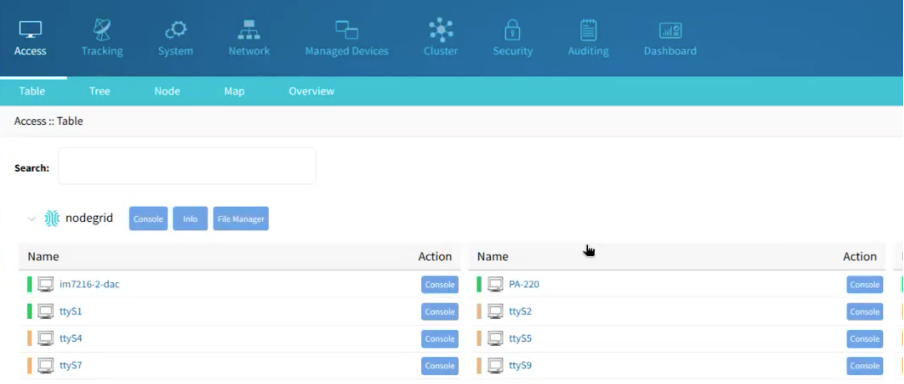Click the monitor icon beside ttyS2
Viewport: 904px width, 384px height.
pos(495,311)
